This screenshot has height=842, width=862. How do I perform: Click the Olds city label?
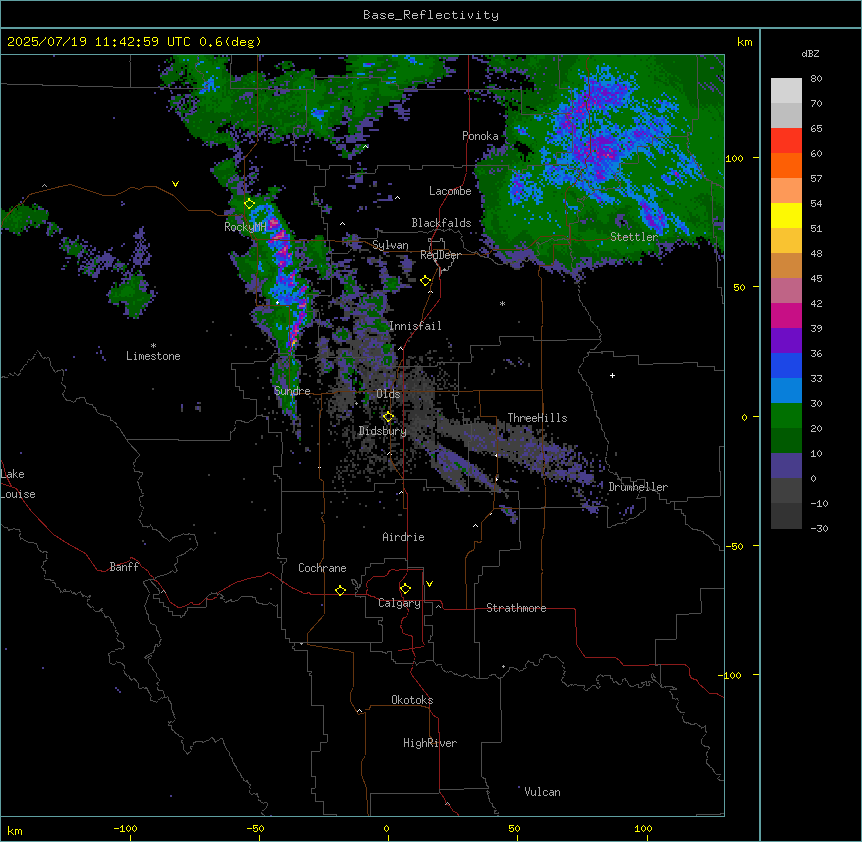point(388,394)
